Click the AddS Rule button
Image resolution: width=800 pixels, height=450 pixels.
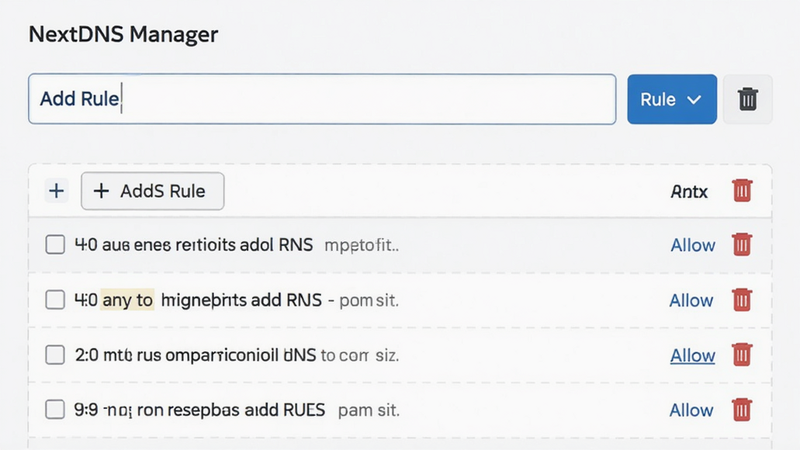[152, 191]
